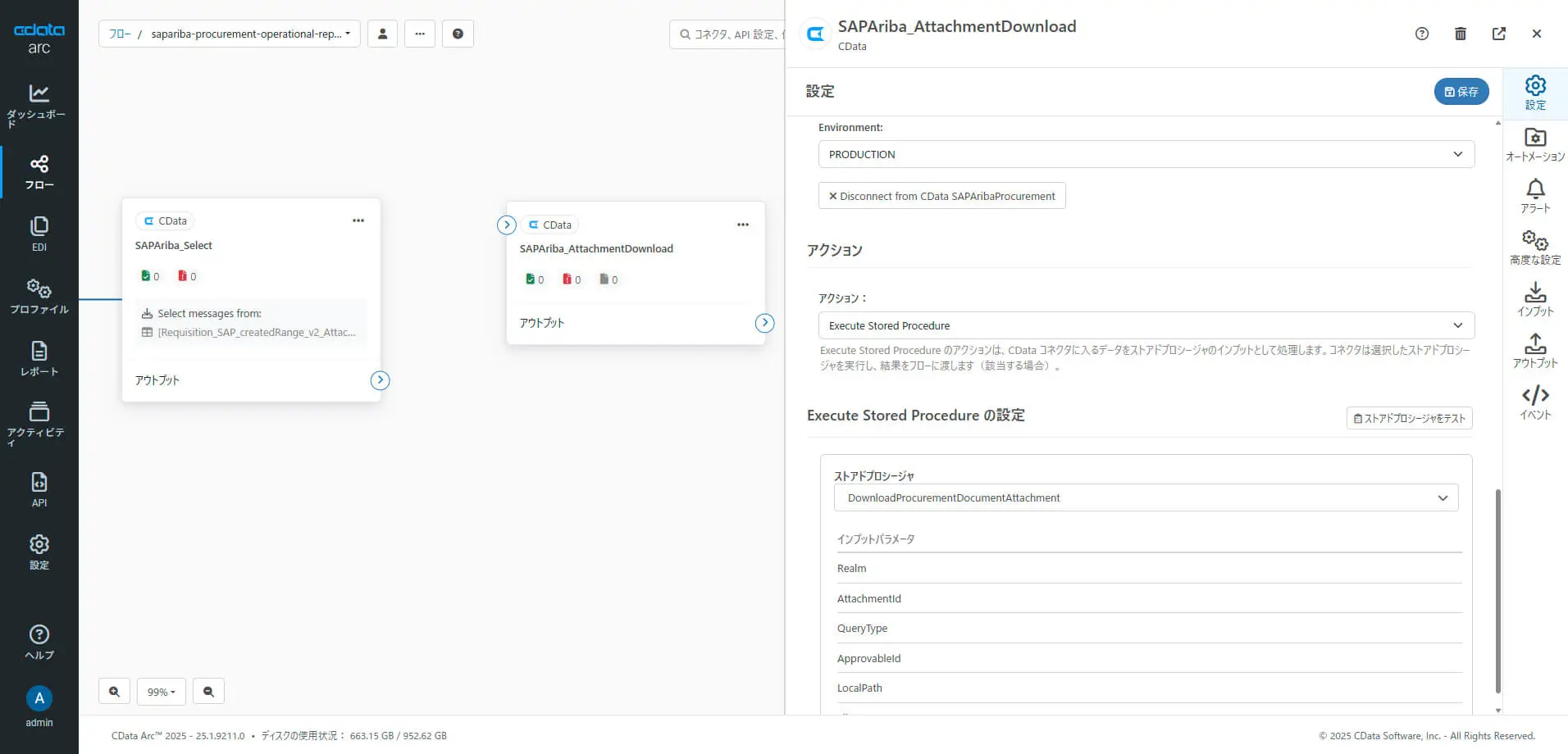Open the Events tab
Screen dimensions: 1568x754
[1535, 402]
